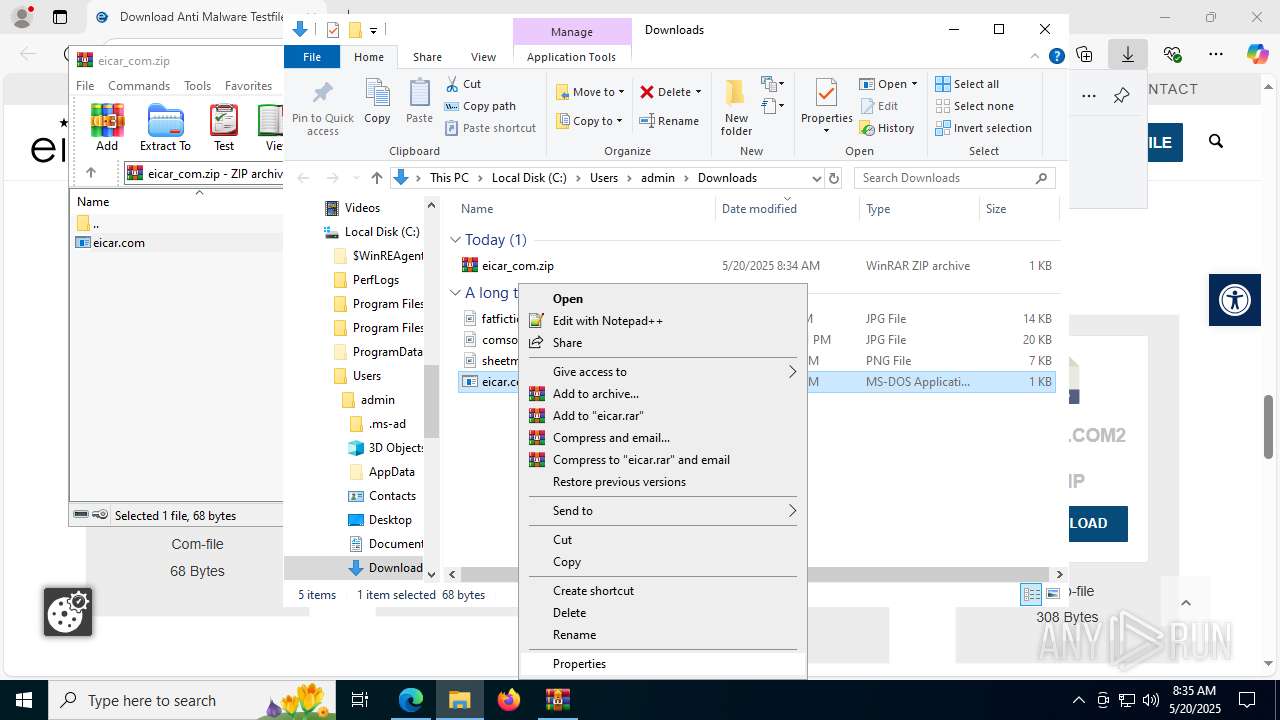This screenshot has height=720, width=1280.
Task: Click Select none in the ribbon
Action: 974,106
